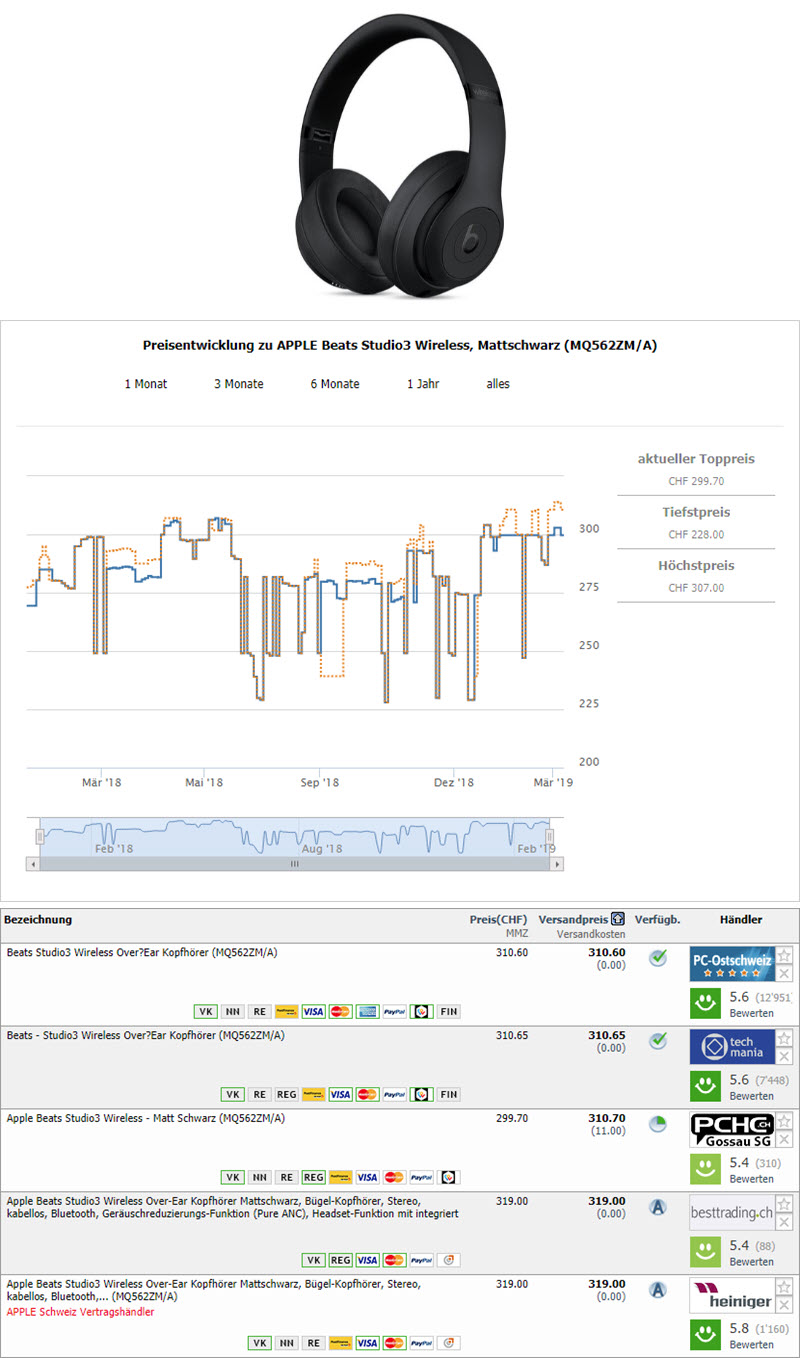The width and height of the screenshot is (800, 1358).
Task: Show 1 Jahr price history
Action: click(422, 384)
